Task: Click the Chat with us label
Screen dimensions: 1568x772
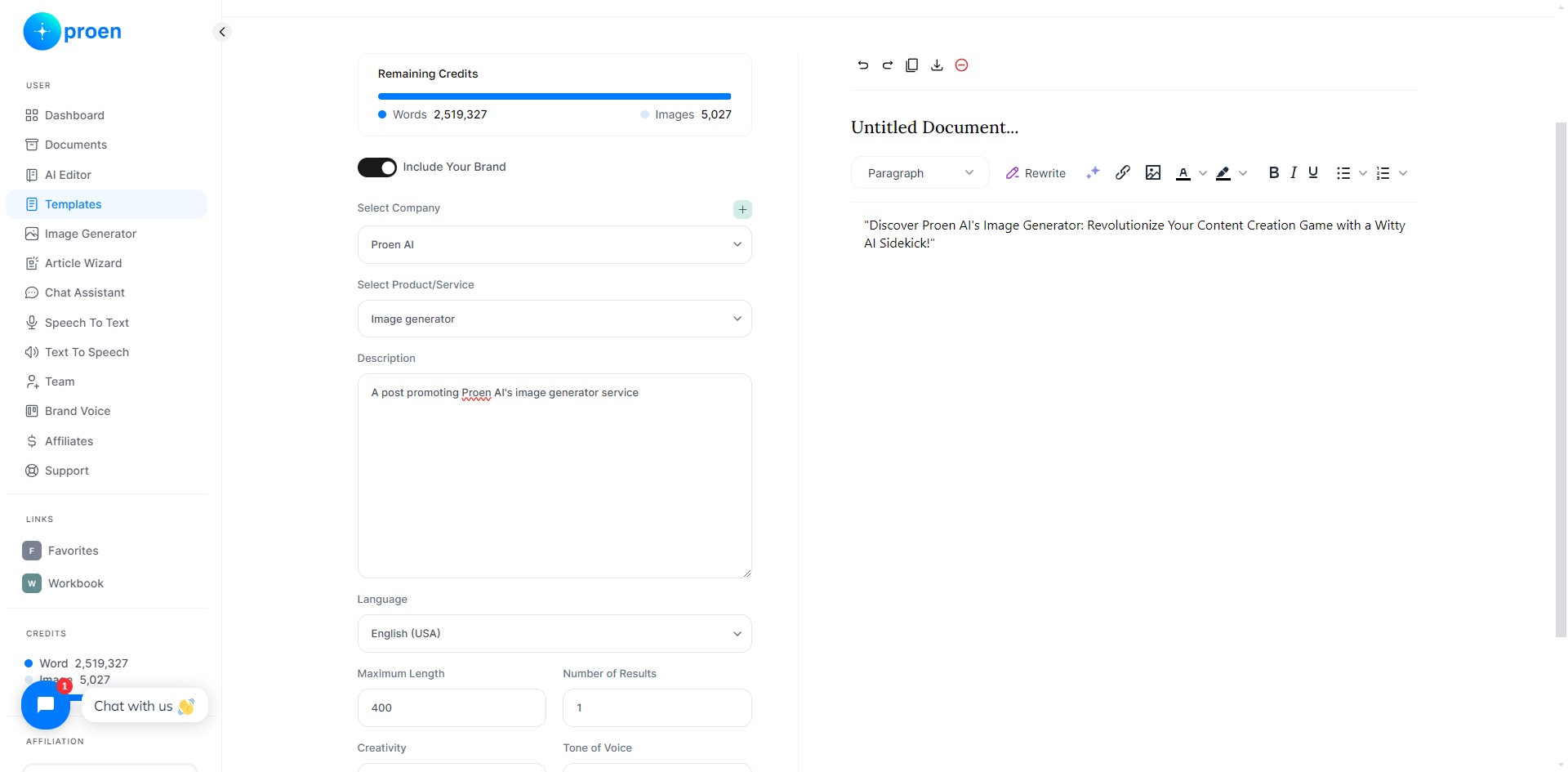Action: click(145, 706)
